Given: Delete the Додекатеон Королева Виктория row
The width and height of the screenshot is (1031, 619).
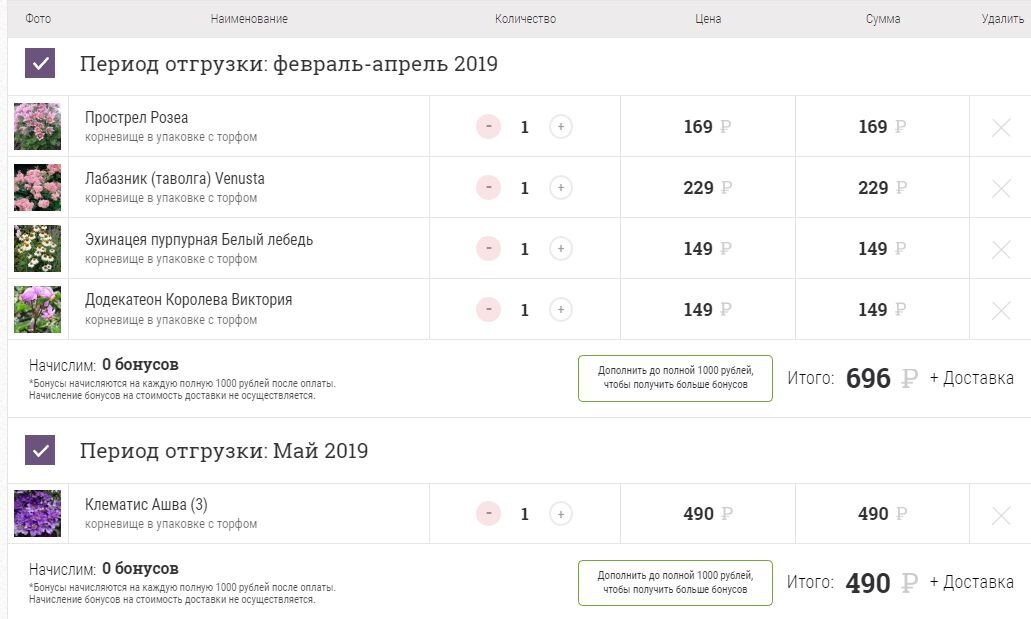Looking at the screenshot, I should (x=1003, y=309).
